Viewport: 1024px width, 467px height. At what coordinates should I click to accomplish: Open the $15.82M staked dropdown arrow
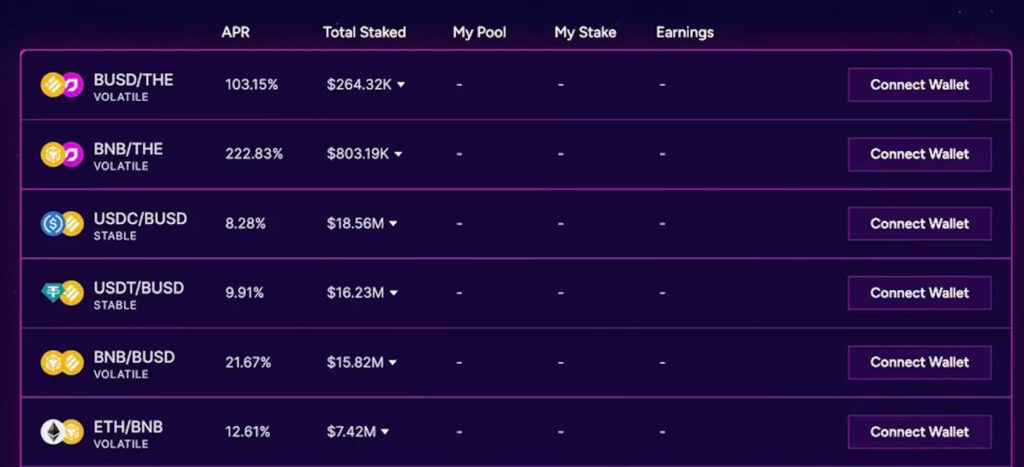click(x=392, y=362)
